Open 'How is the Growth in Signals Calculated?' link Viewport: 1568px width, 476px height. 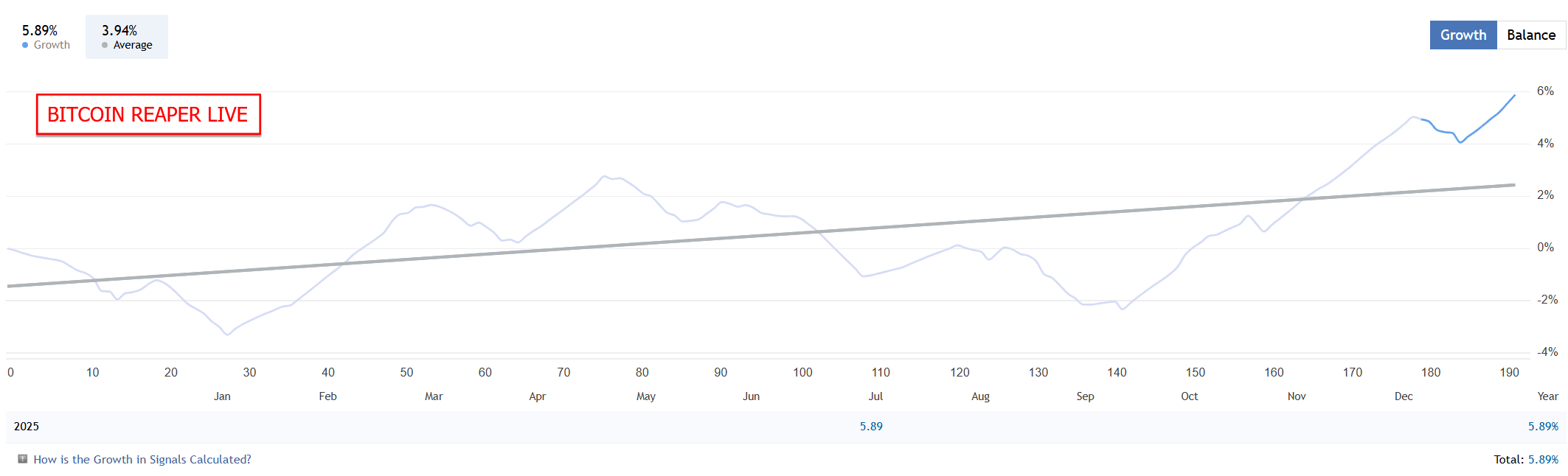pos(142,460)
